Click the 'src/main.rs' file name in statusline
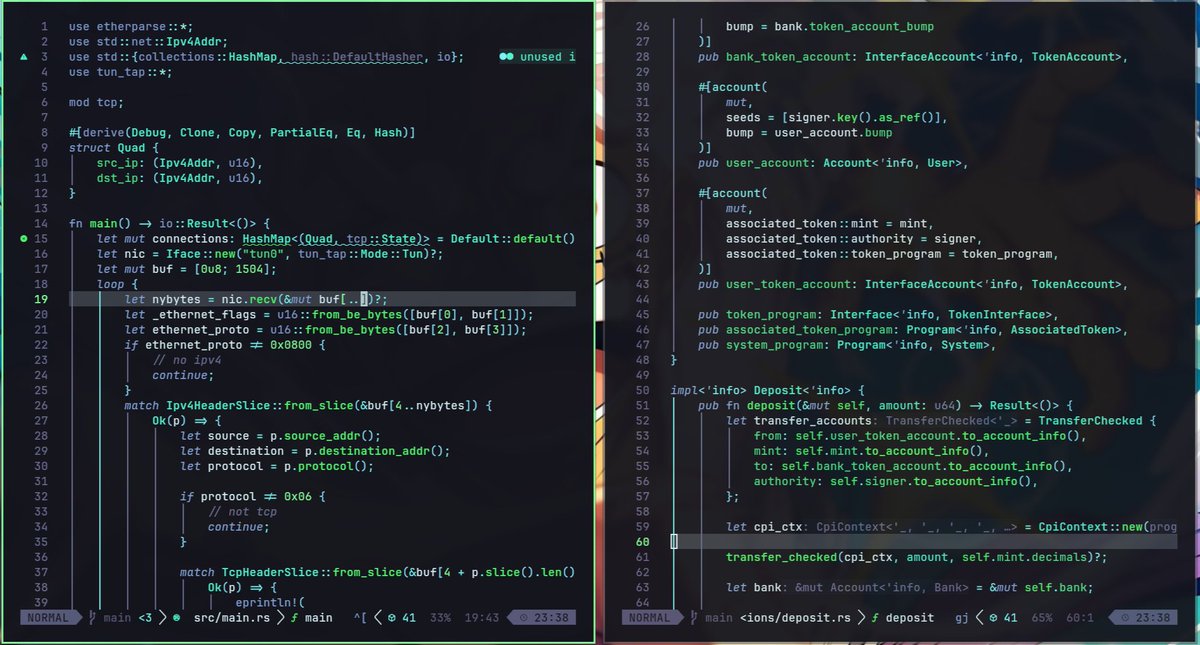 click(232, 618)
